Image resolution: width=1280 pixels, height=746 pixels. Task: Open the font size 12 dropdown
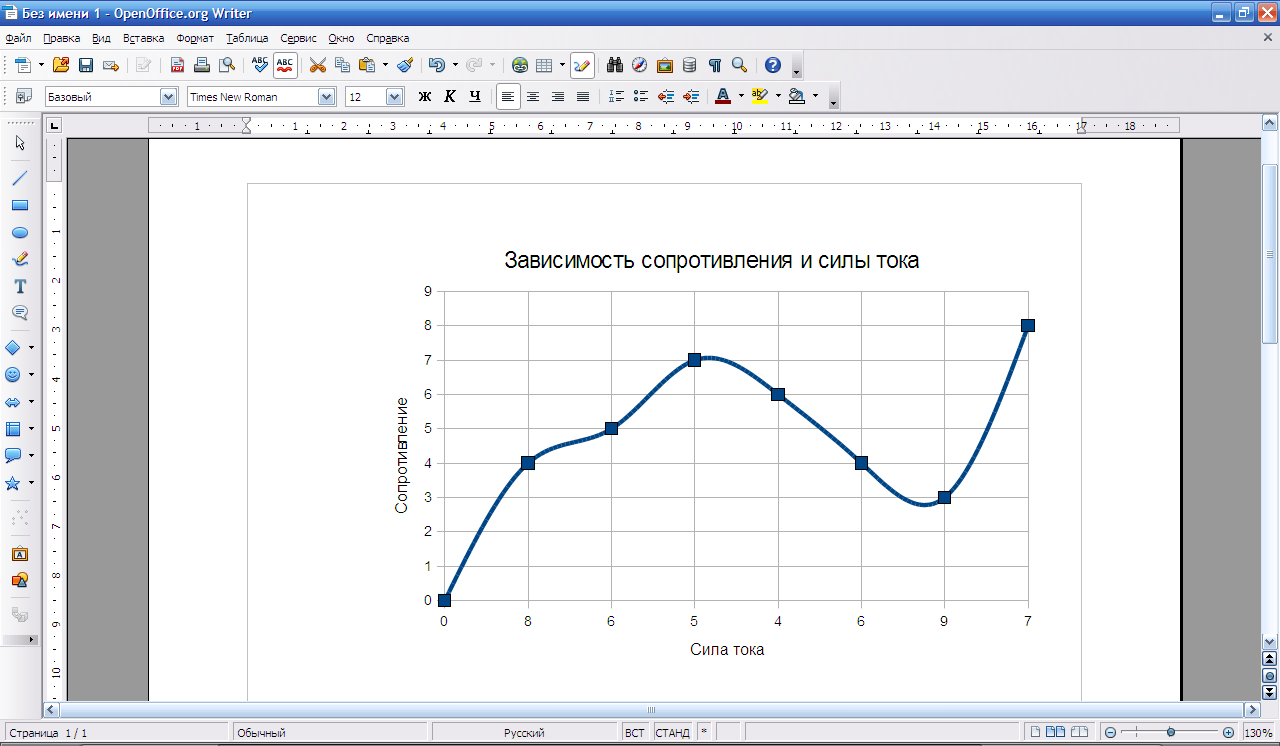tap(394, 97)
